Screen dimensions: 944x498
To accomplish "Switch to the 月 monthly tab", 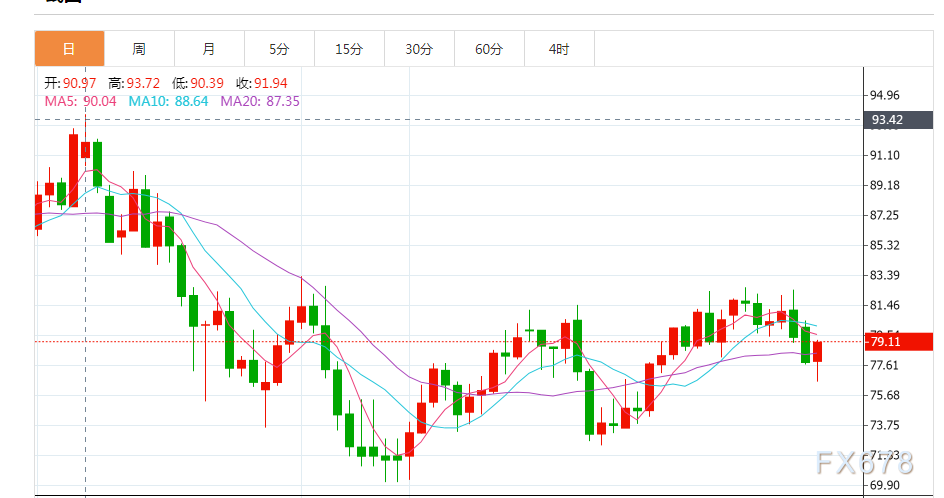I will (209, 48).
